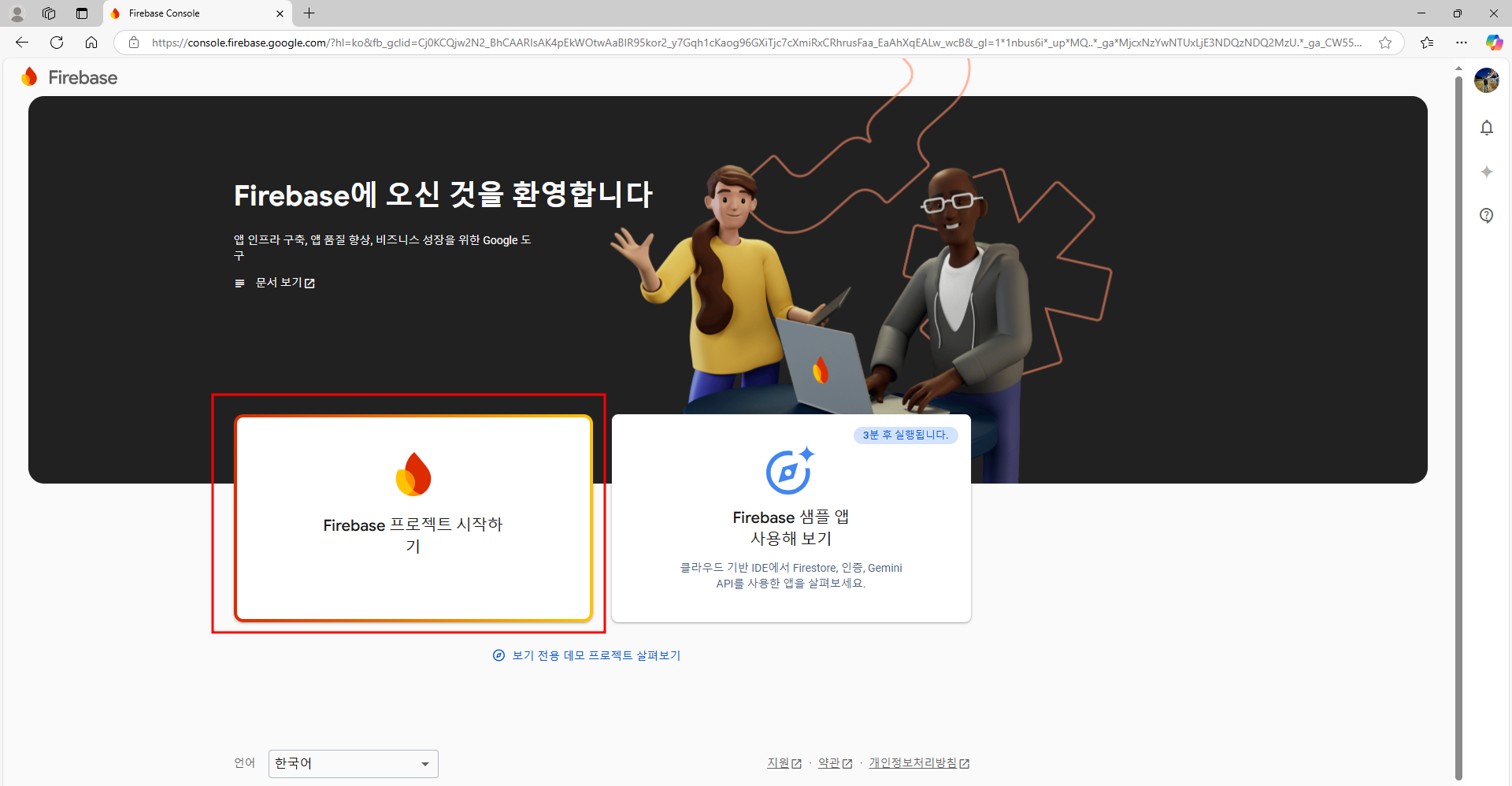
Task: Restore down the browser window
Action: pos(1458,13)
